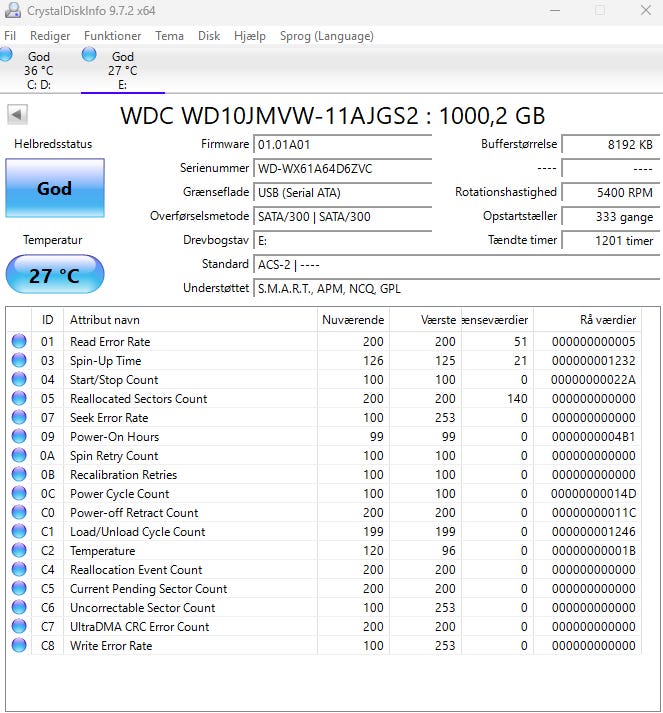Open the Fil menu
663x713 pixels.
[10, 36]
